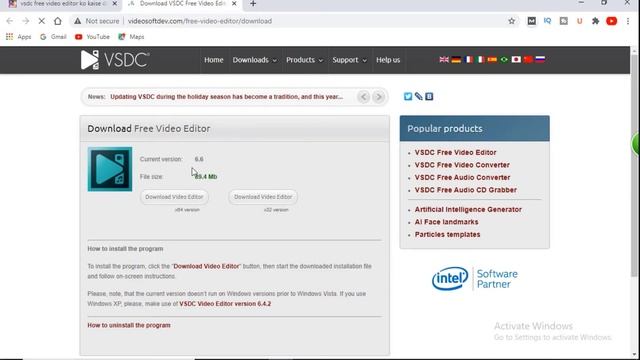Click the VSDC logo in header
Screen dimensions: 640x360
[x=115, y=60]
